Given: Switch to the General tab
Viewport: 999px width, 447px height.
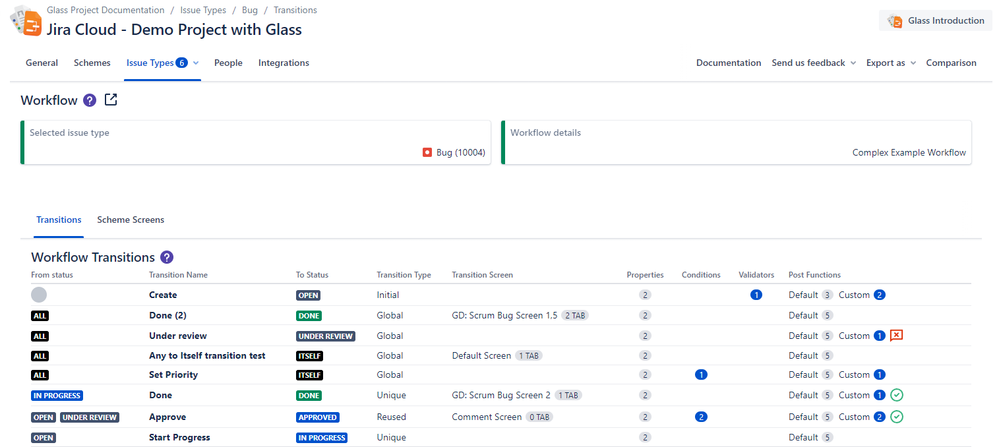Looking at the screenshot, I should click(41, 62).
